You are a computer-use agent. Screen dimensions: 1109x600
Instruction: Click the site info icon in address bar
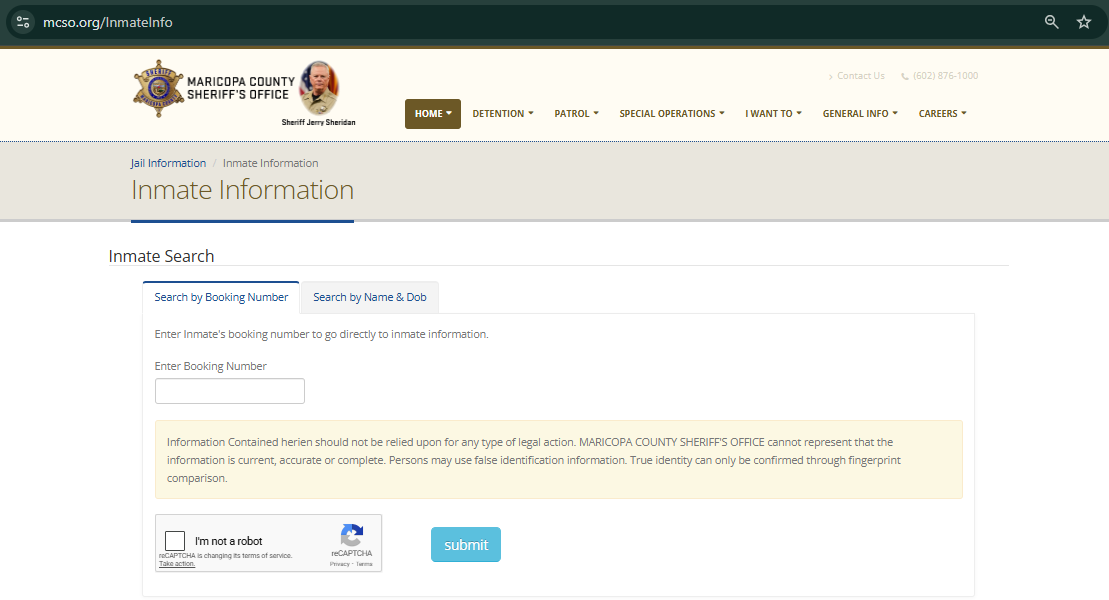tap(23, 22)
